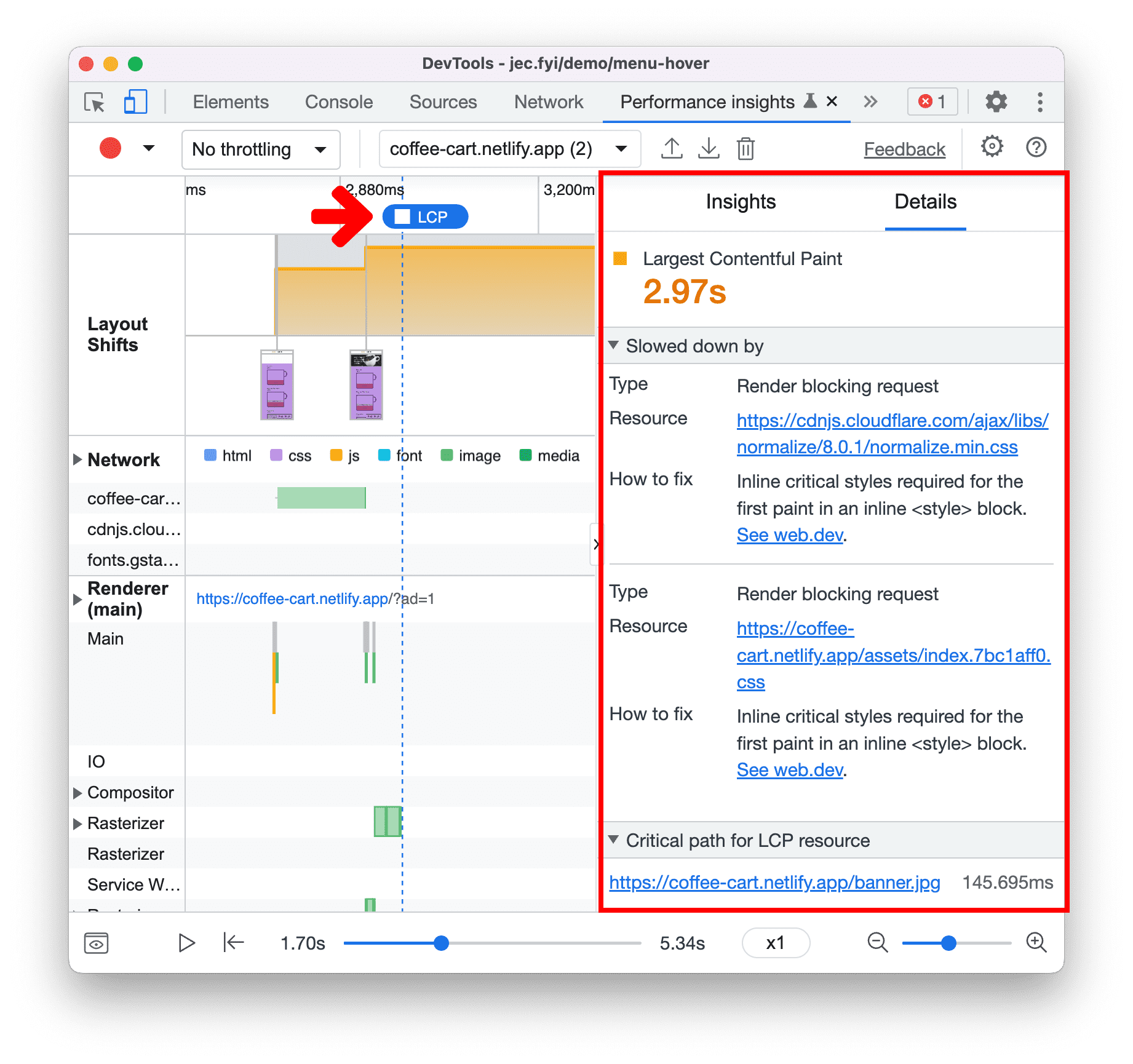Adjust the zoom slider at bottom right
This screenshot has height=1064, width=1133.
click(x=949, y=942)
